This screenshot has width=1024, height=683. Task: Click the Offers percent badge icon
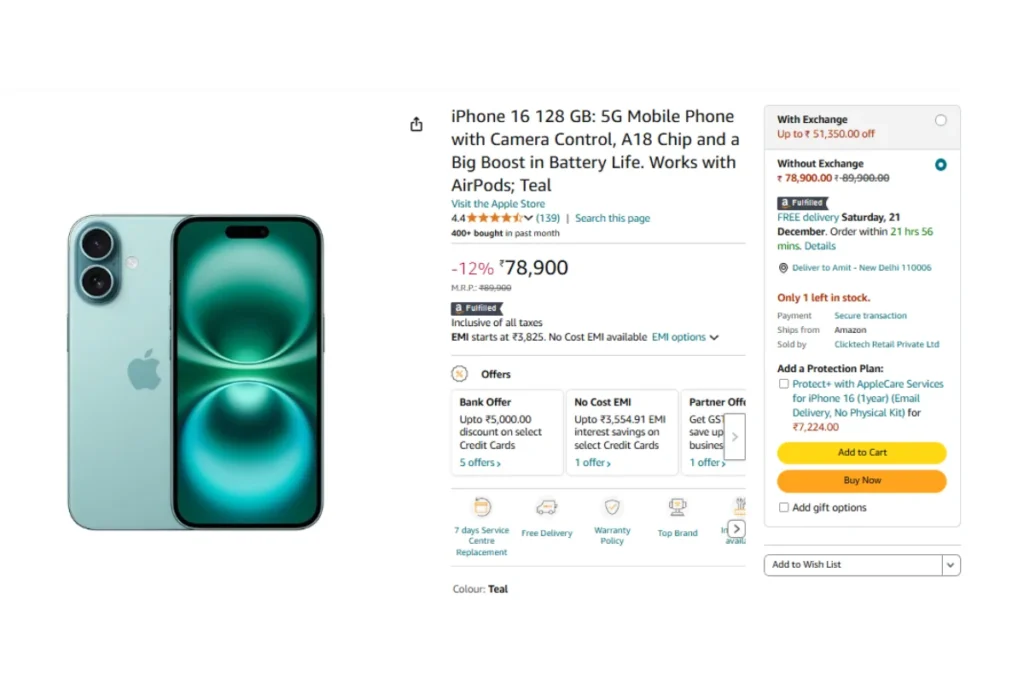[x=460, y=374]
